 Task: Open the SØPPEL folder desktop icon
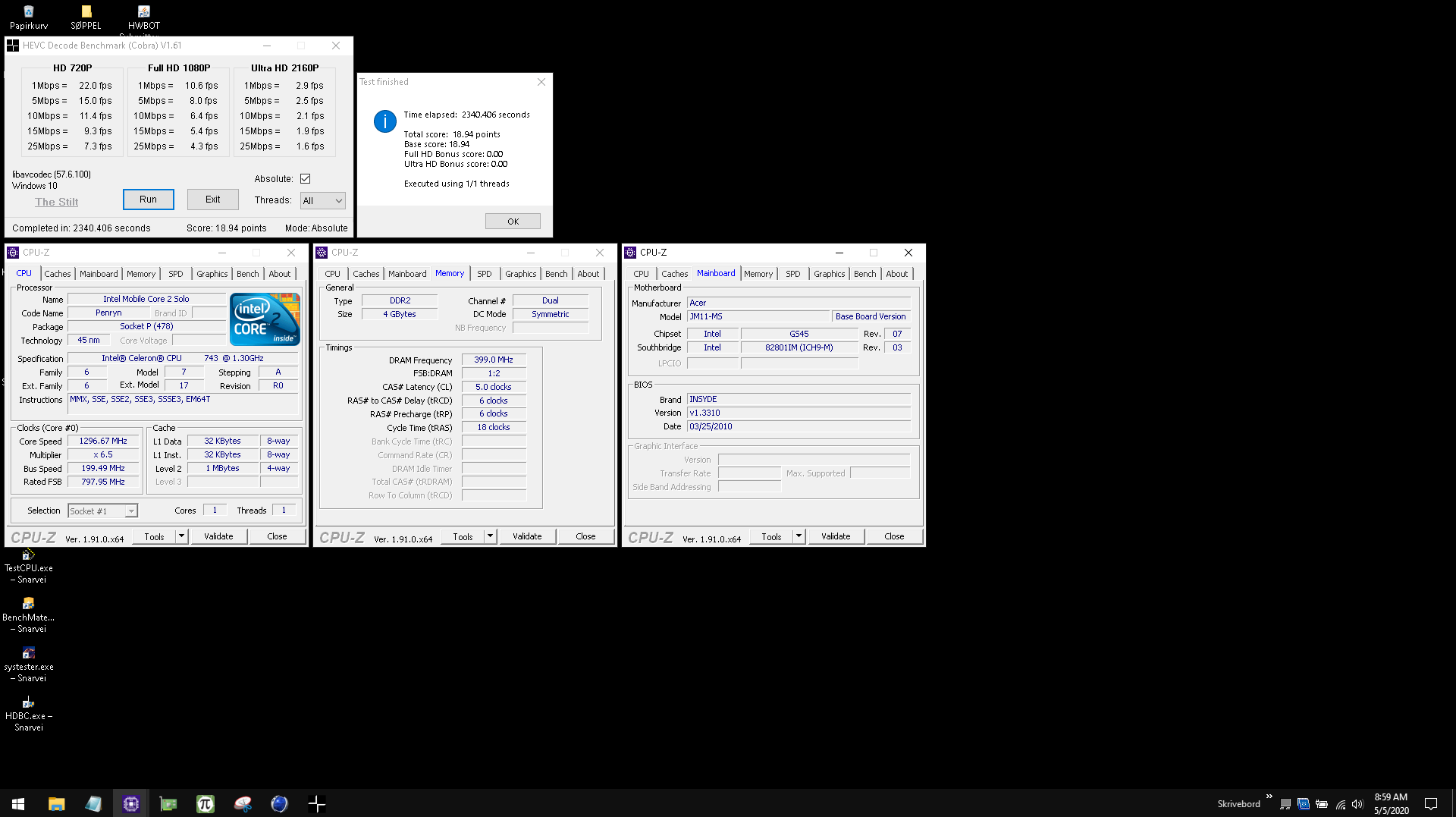click(x=86, y=17)
